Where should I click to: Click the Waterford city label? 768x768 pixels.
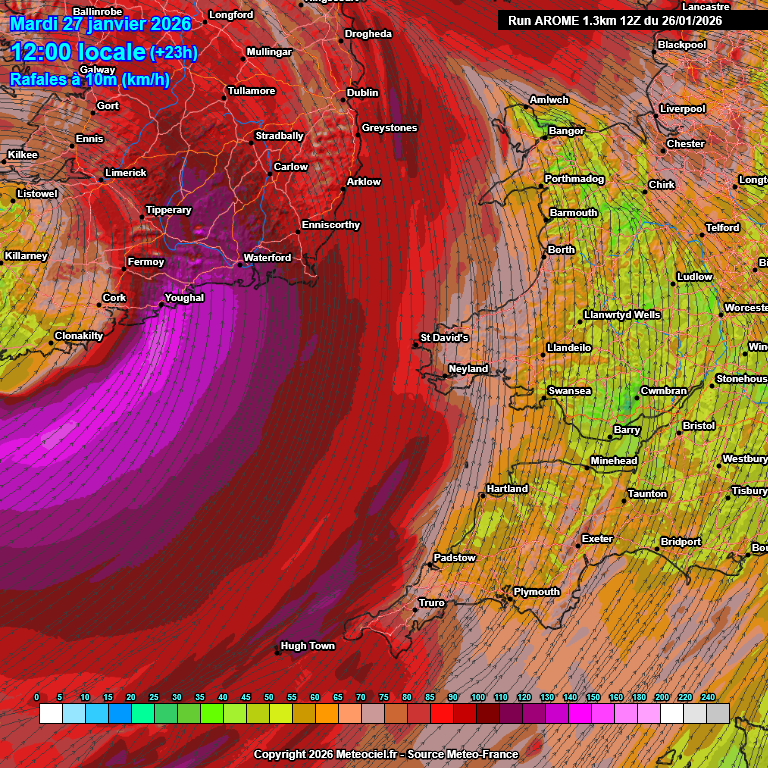point(267,258)
